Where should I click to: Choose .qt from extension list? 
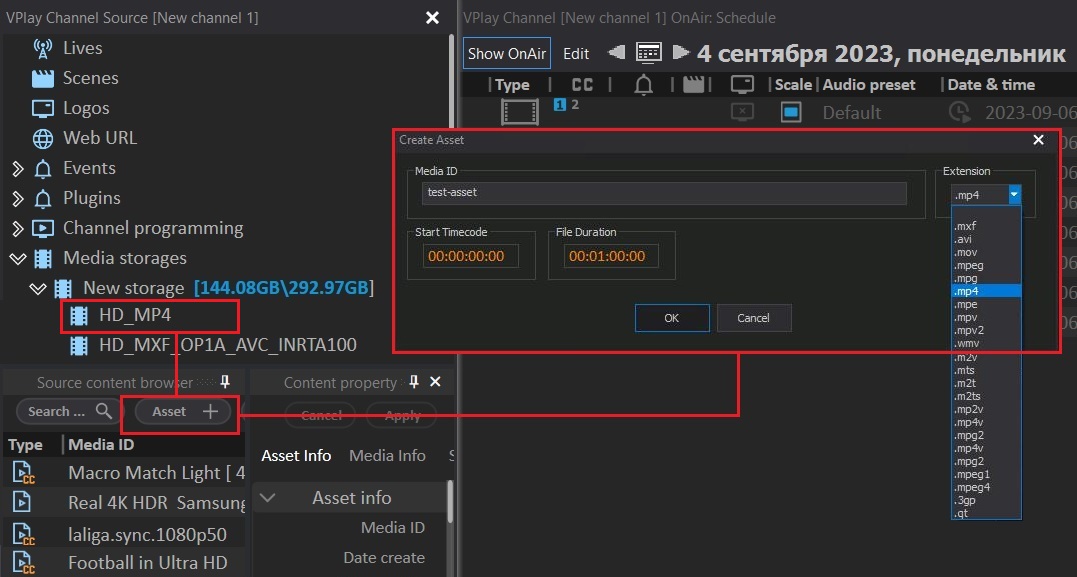pyautogui.click(x=961, y=513)
